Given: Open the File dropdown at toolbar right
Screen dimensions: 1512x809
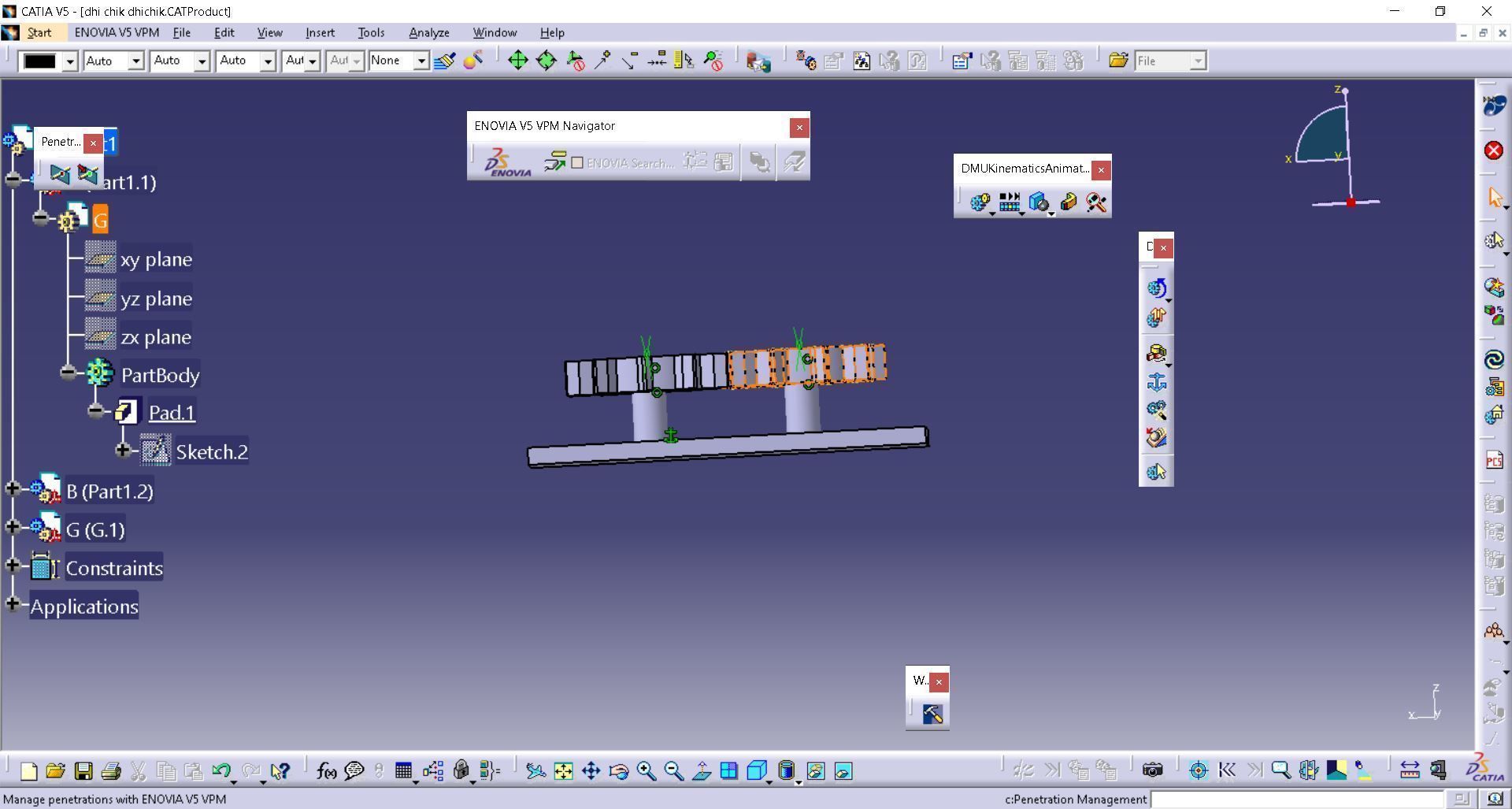Looking at the screenshot, I should point(1198,61).
